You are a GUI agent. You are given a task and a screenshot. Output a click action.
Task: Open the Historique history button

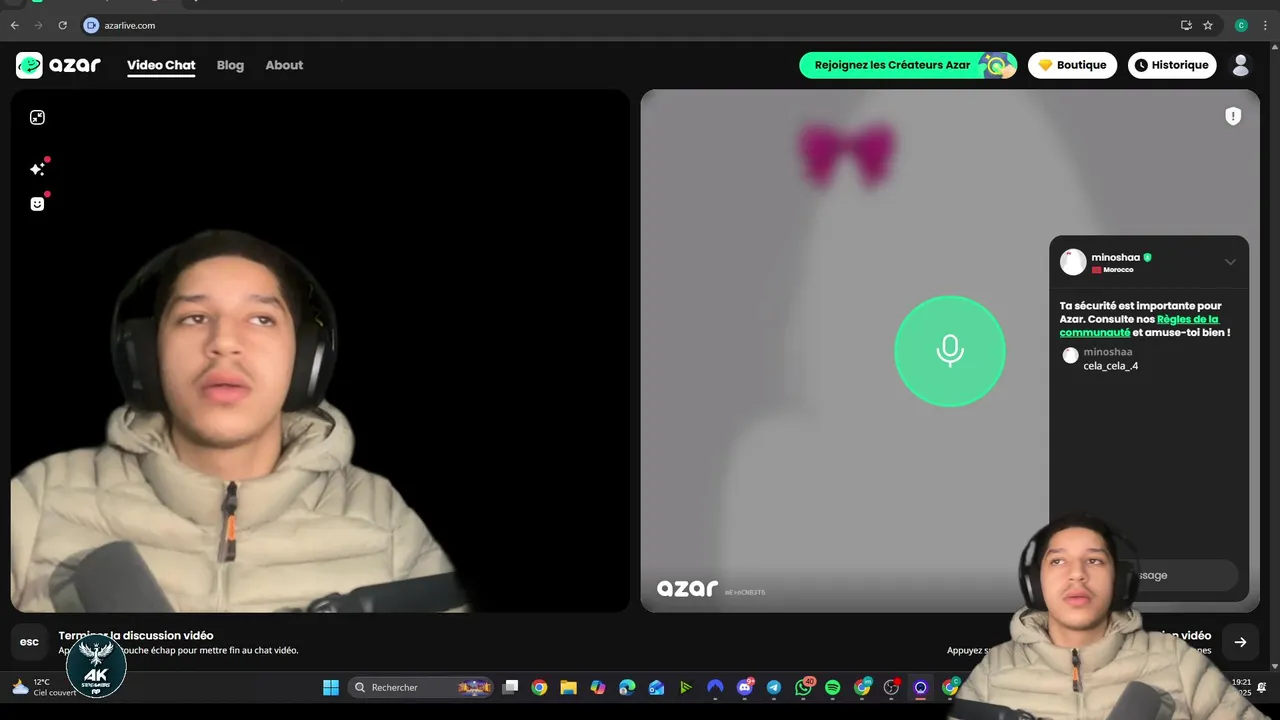pyautogui.click(x=1172, y=65)
